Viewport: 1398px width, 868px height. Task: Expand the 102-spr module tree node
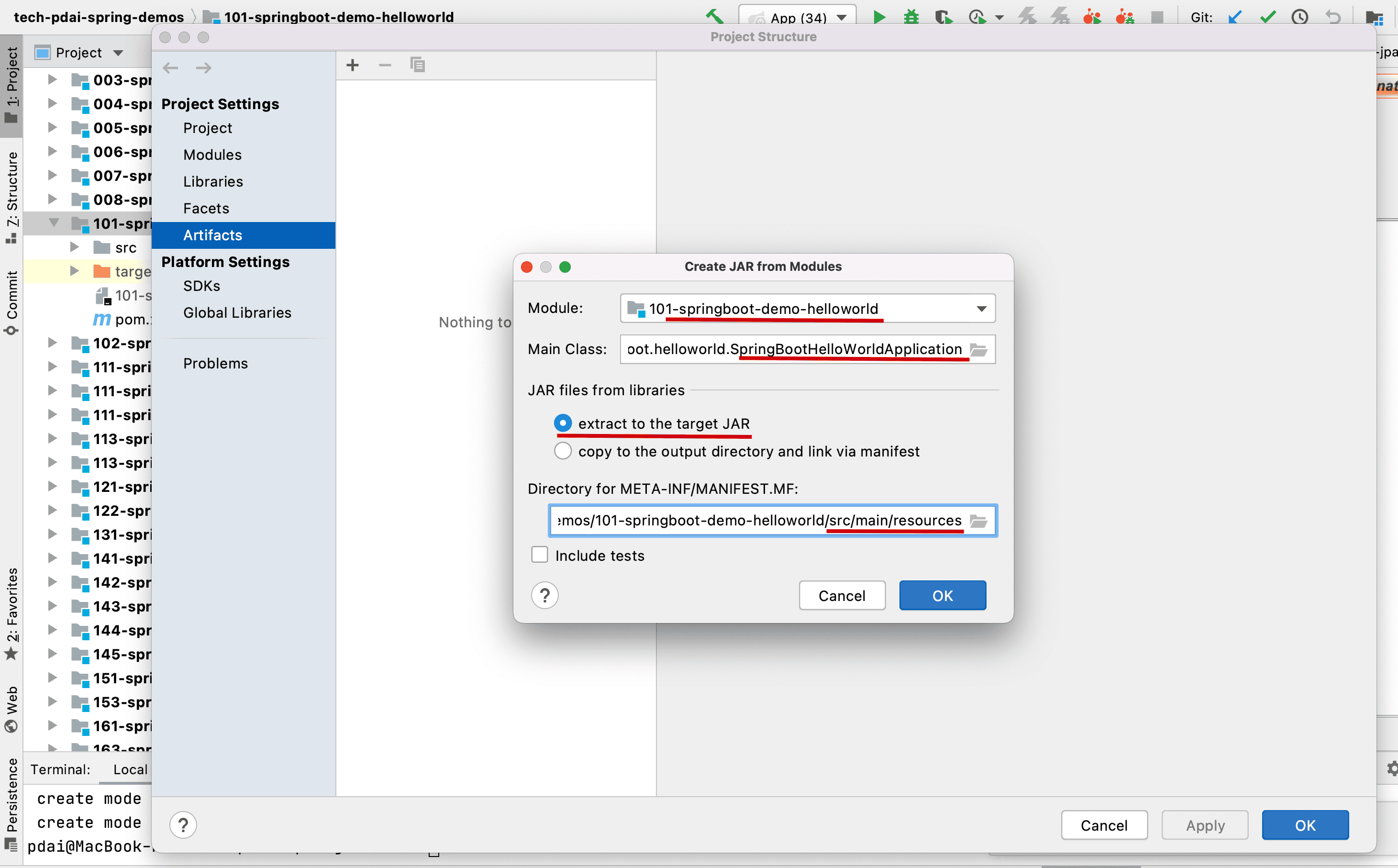click(x=52, y=343)
